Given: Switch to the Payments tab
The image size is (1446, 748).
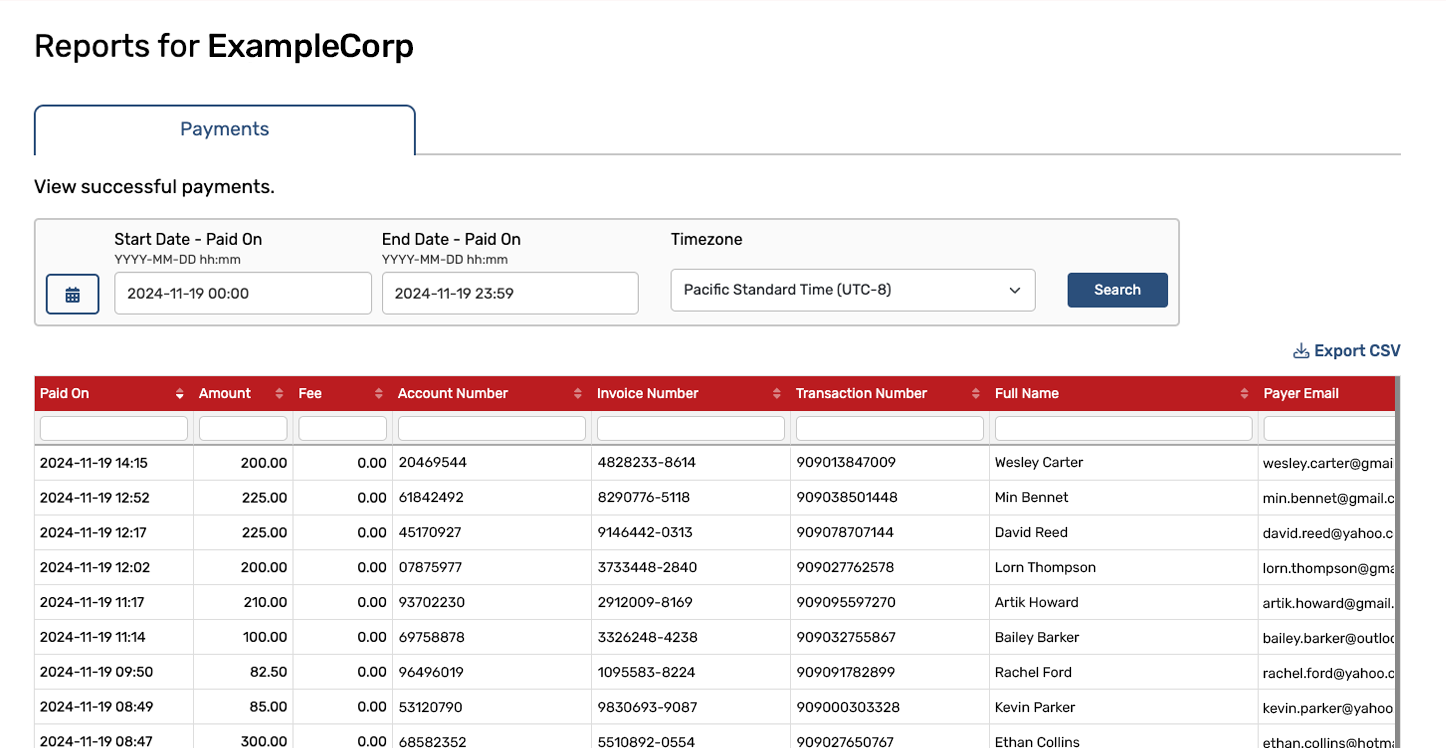Looking at the screenshot, I should point(224,128).
